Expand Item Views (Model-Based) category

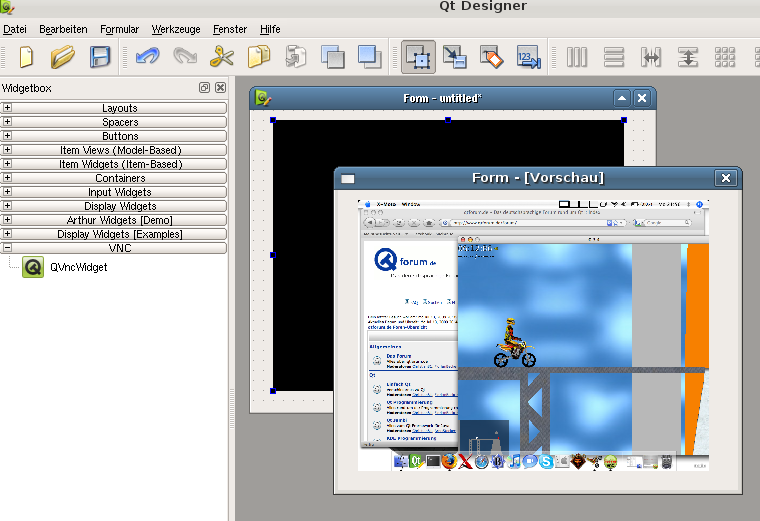pos(7,150)
